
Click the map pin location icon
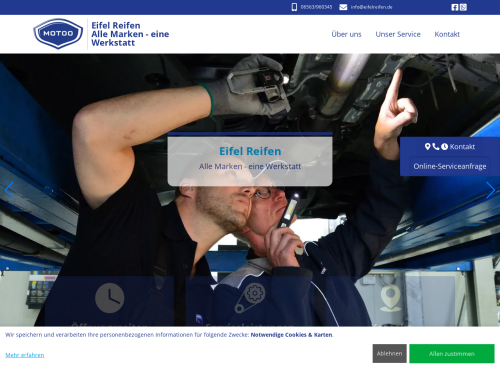click(391, 298)
